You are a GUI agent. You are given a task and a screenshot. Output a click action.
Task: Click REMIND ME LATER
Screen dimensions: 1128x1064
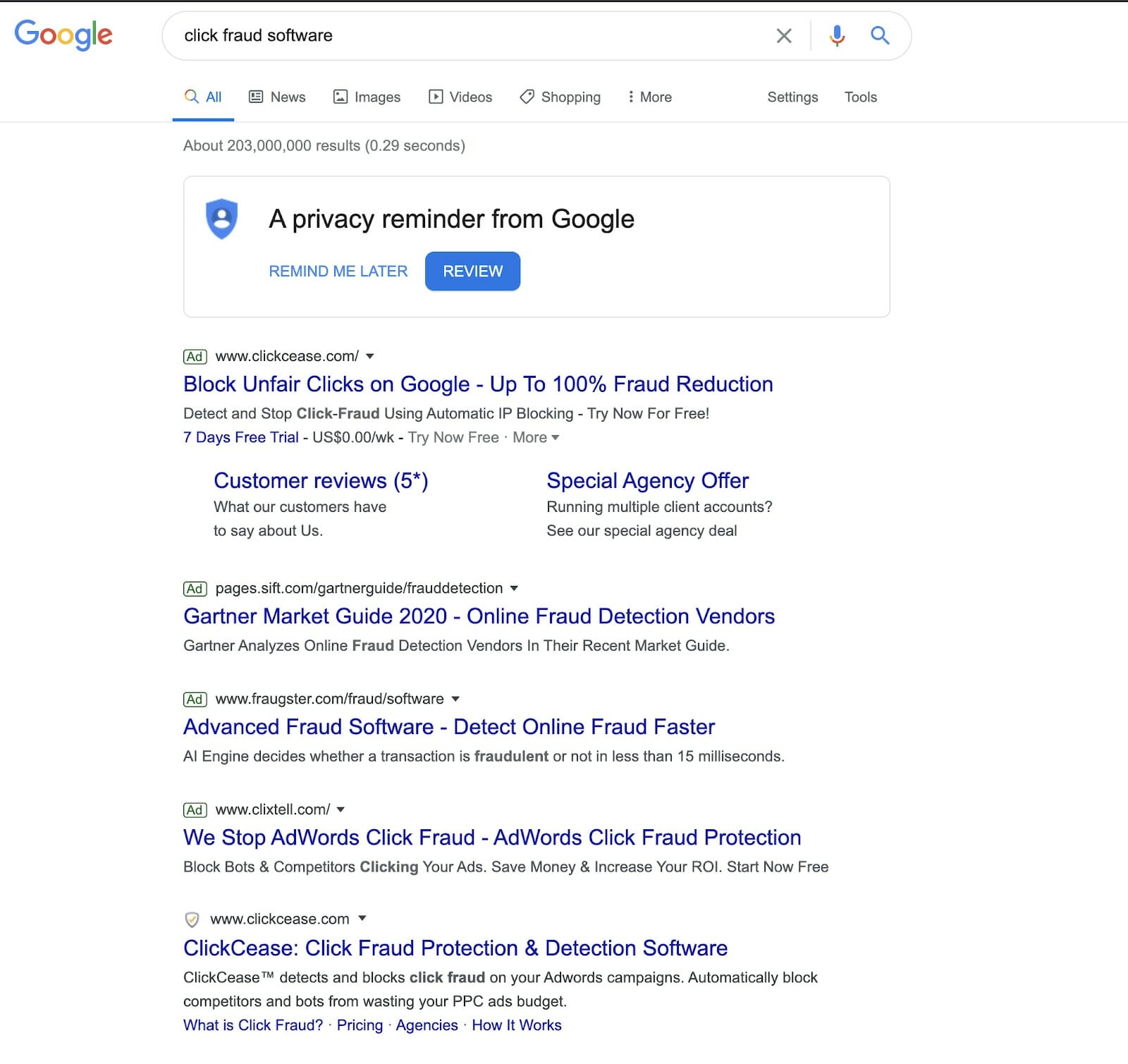point(338,271)
